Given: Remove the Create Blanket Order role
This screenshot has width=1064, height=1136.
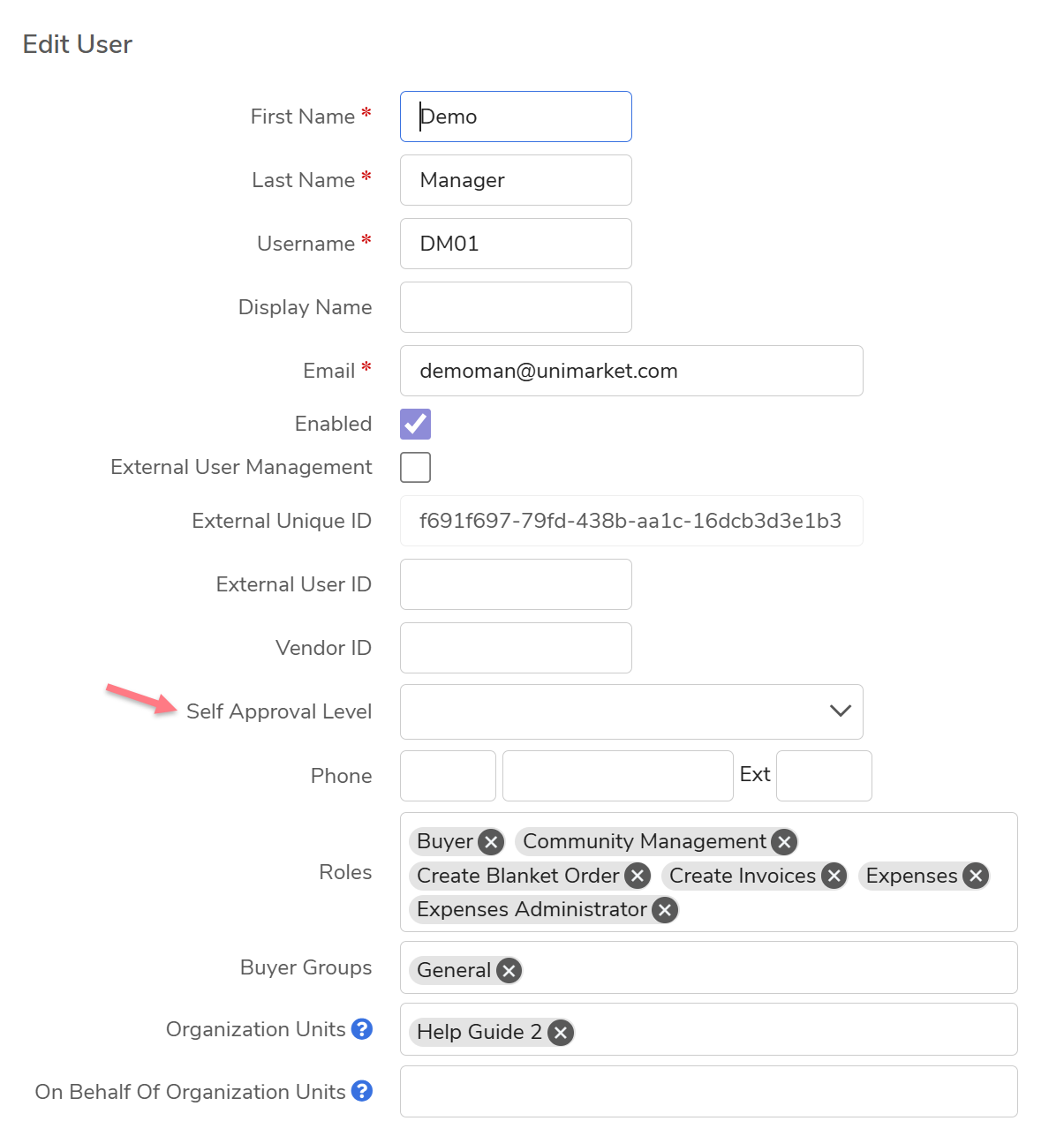Looking at the screenshot, I should (638, 876).
